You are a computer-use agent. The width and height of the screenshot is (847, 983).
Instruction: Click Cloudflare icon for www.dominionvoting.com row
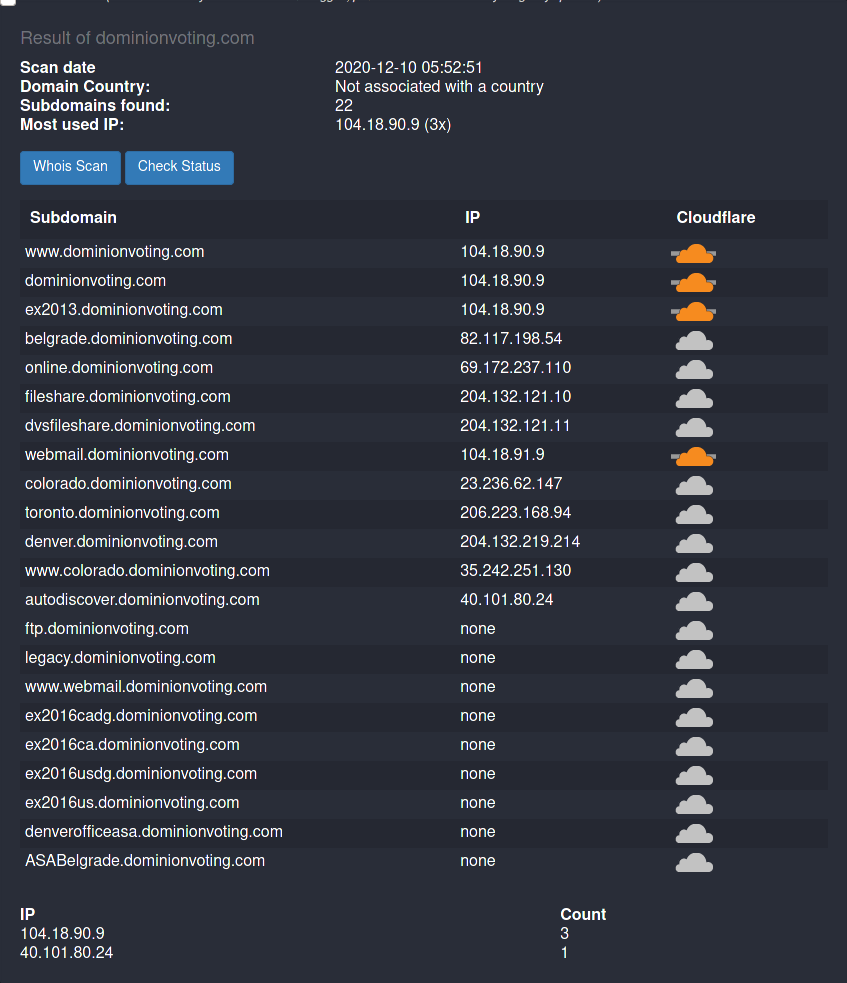(693, 253)
